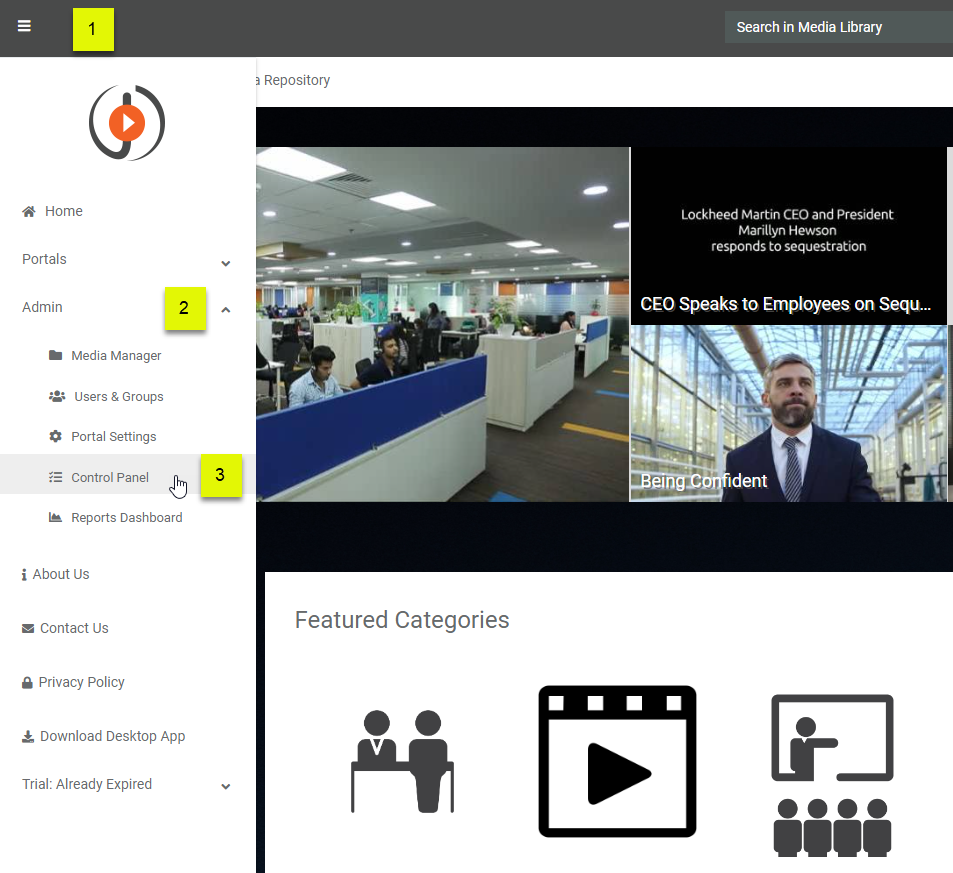Open Control Panel from Admin menu

110,478
